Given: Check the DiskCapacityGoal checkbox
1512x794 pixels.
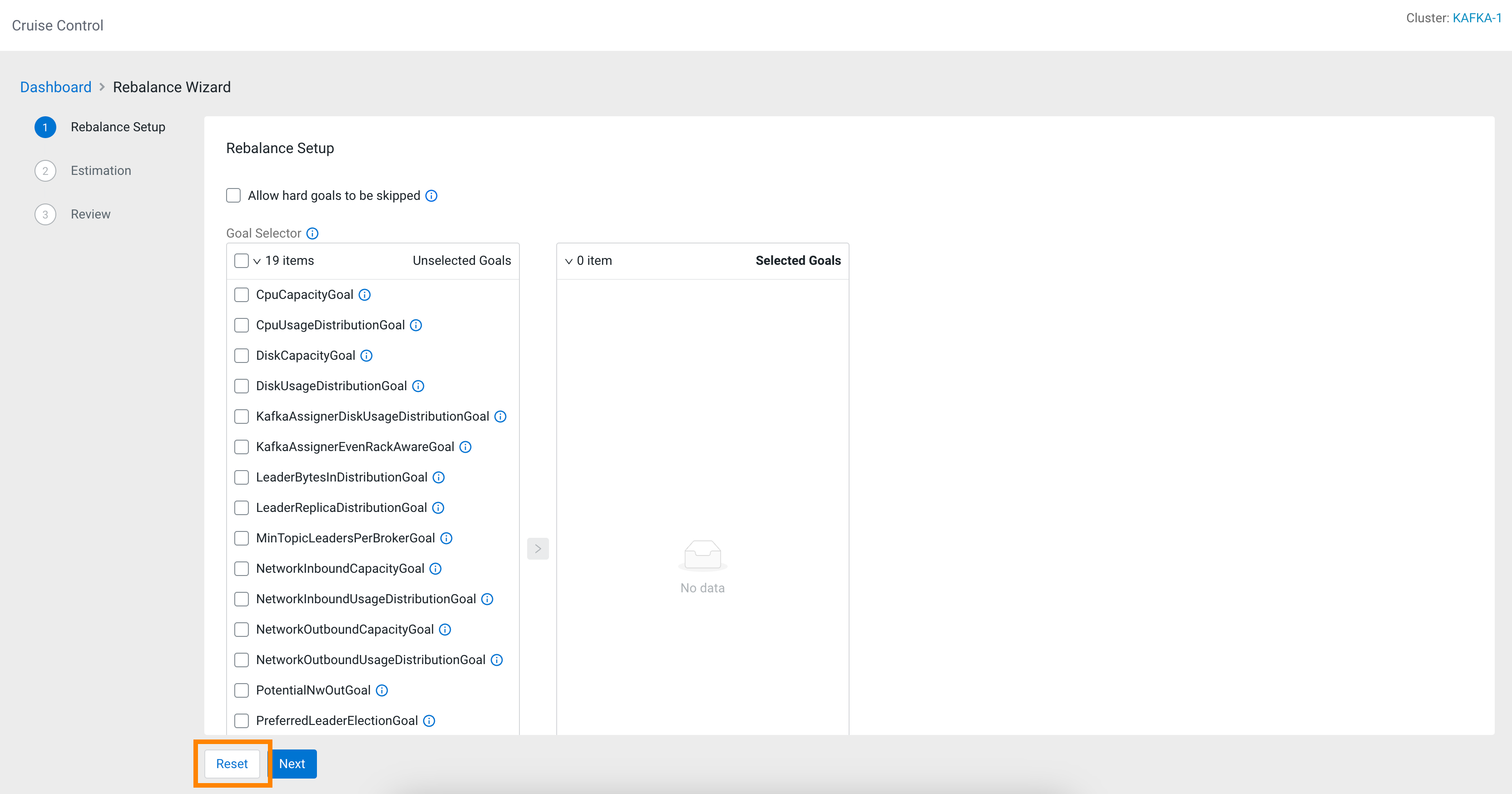Looking at the screenshot, I should [x=241, y=355].
